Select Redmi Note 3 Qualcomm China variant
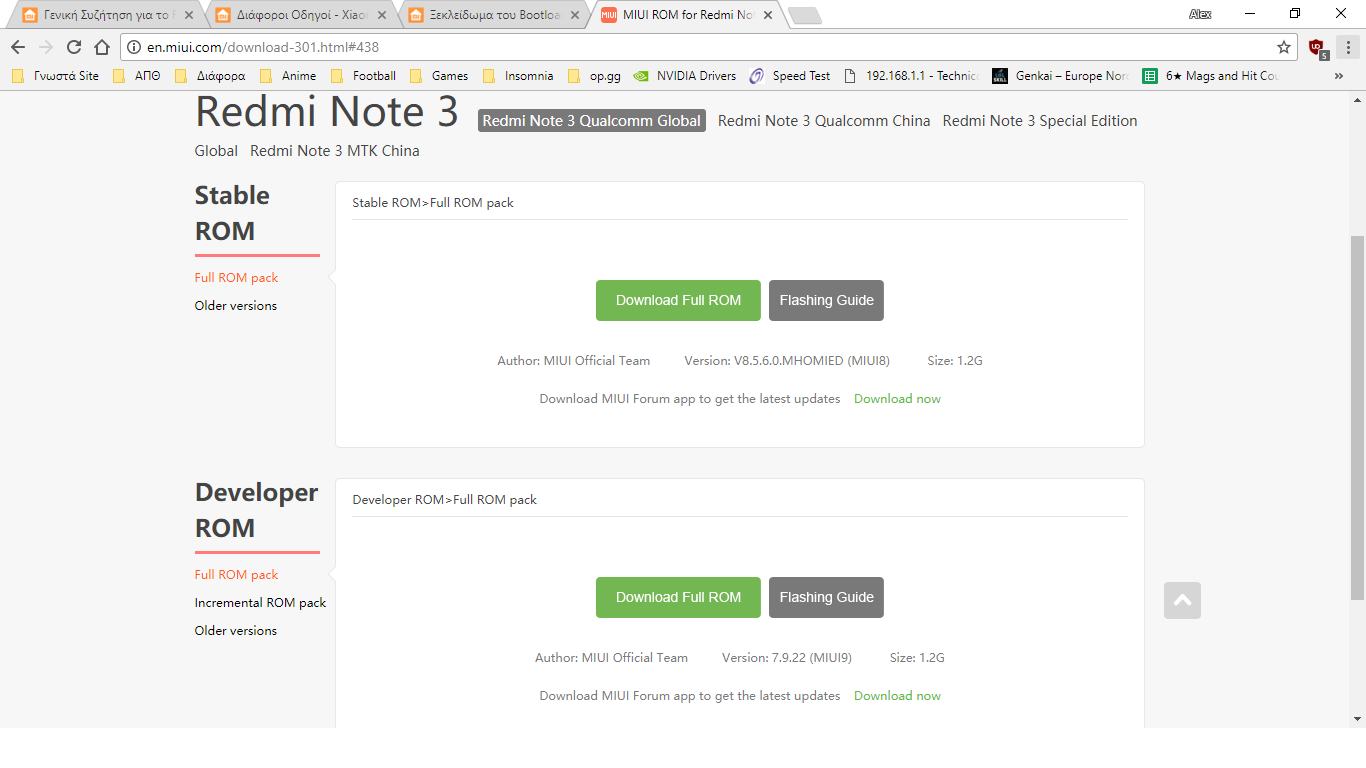Viewport: 1366px width, 768px height. click(824, 121)
